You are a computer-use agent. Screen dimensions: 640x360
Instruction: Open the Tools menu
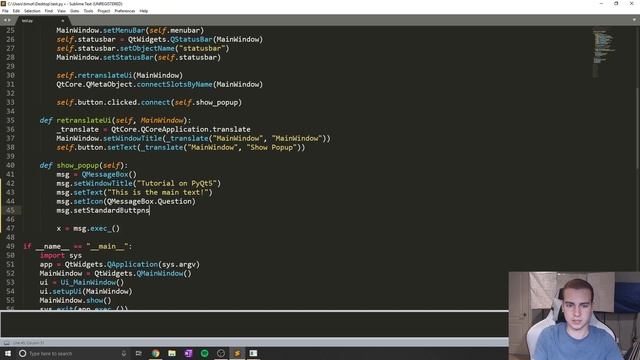89,11
